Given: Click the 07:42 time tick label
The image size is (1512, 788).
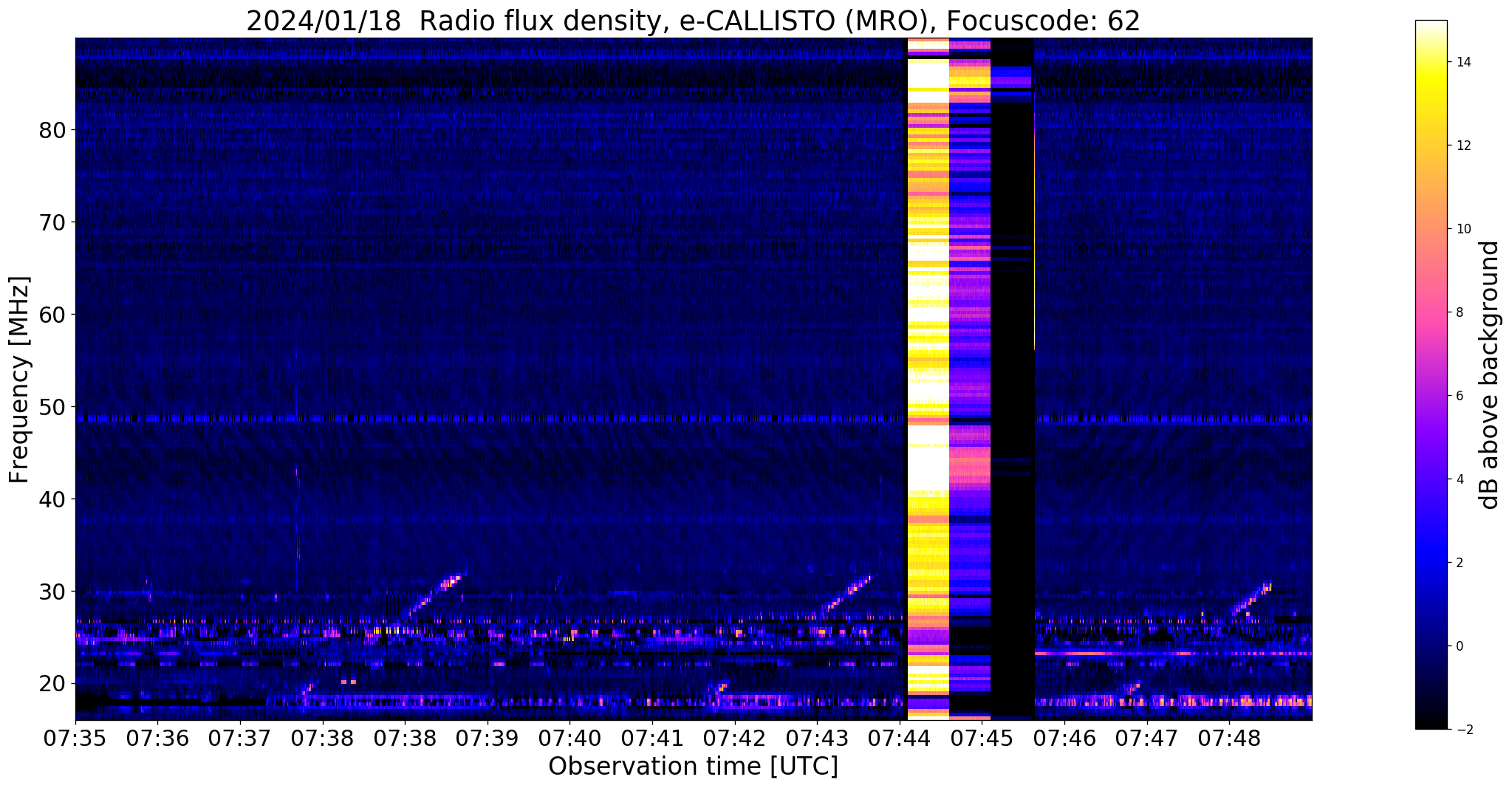Looking at the screenshot, I should 734,738.
